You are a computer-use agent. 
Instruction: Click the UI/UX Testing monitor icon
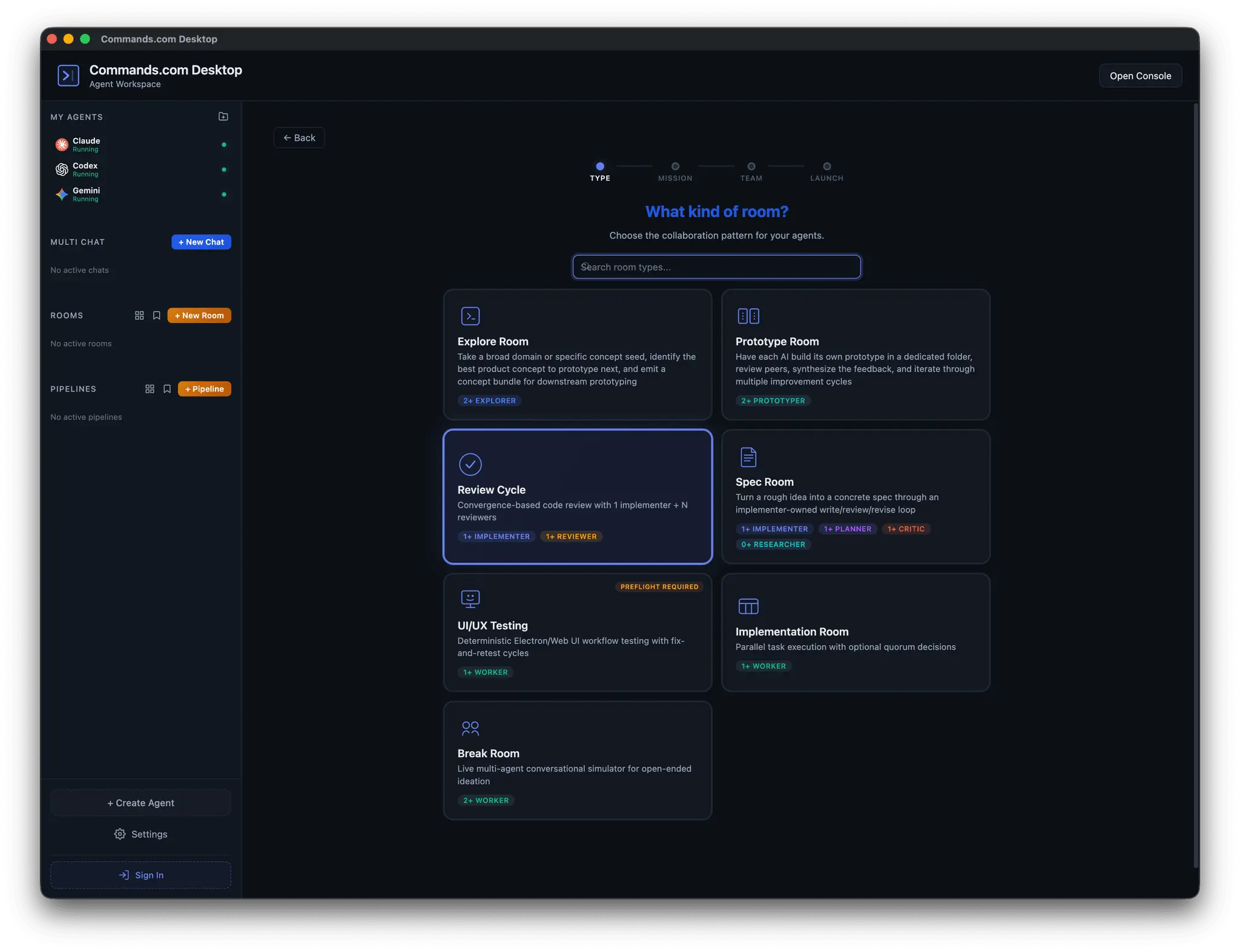pos(470,599)
